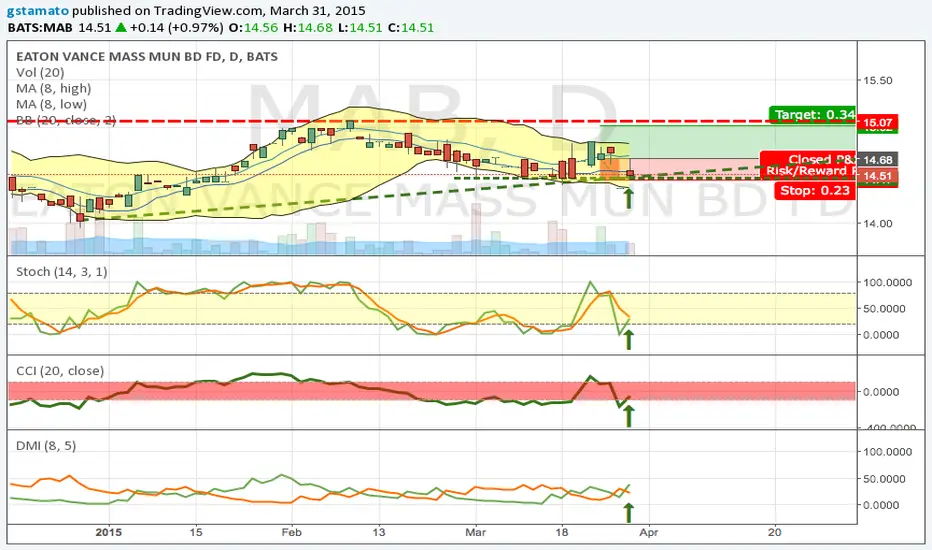The width and height of the screenshot is (932, 550).
Task: Click the 0.0000 scale value in CCI pane
Action: click(x=880, y=392)
